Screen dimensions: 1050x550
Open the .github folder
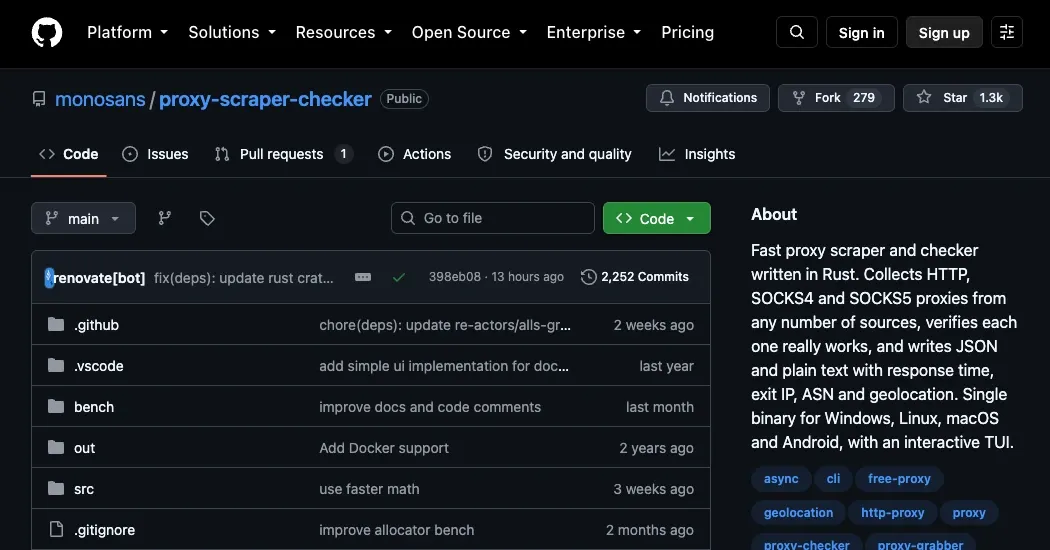(x=96, y=325)
